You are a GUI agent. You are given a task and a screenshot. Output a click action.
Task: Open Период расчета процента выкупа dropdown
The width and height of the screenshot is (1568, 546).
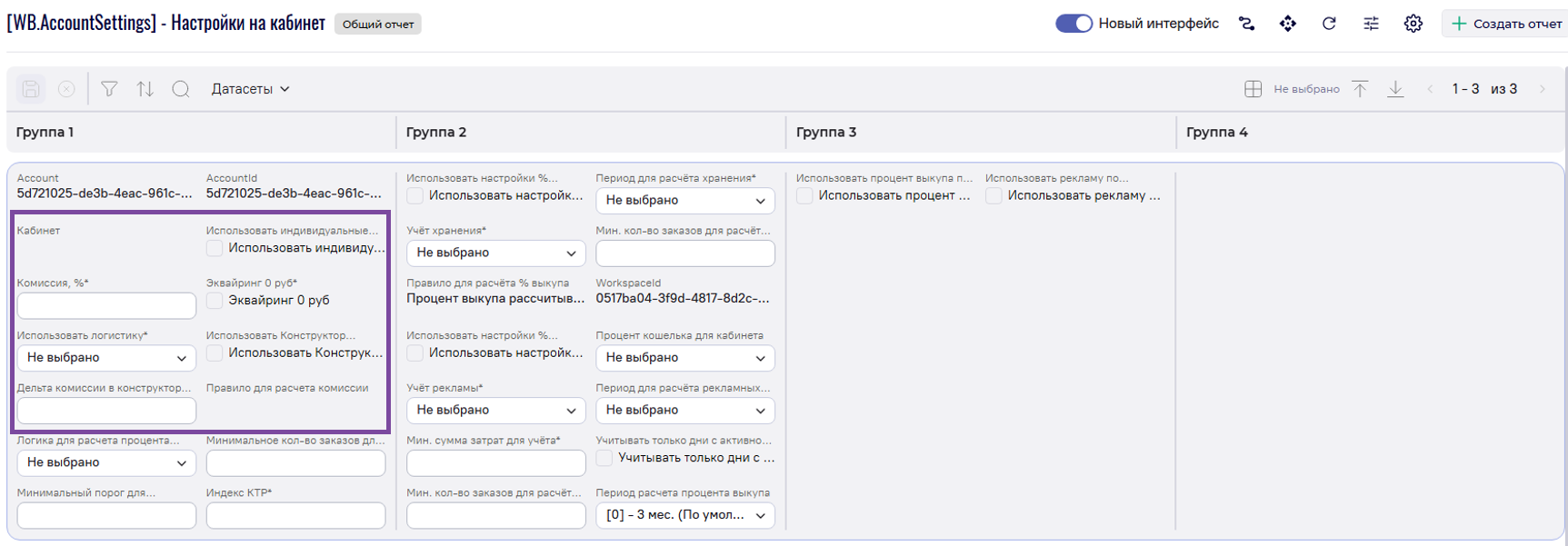point(684,515)
